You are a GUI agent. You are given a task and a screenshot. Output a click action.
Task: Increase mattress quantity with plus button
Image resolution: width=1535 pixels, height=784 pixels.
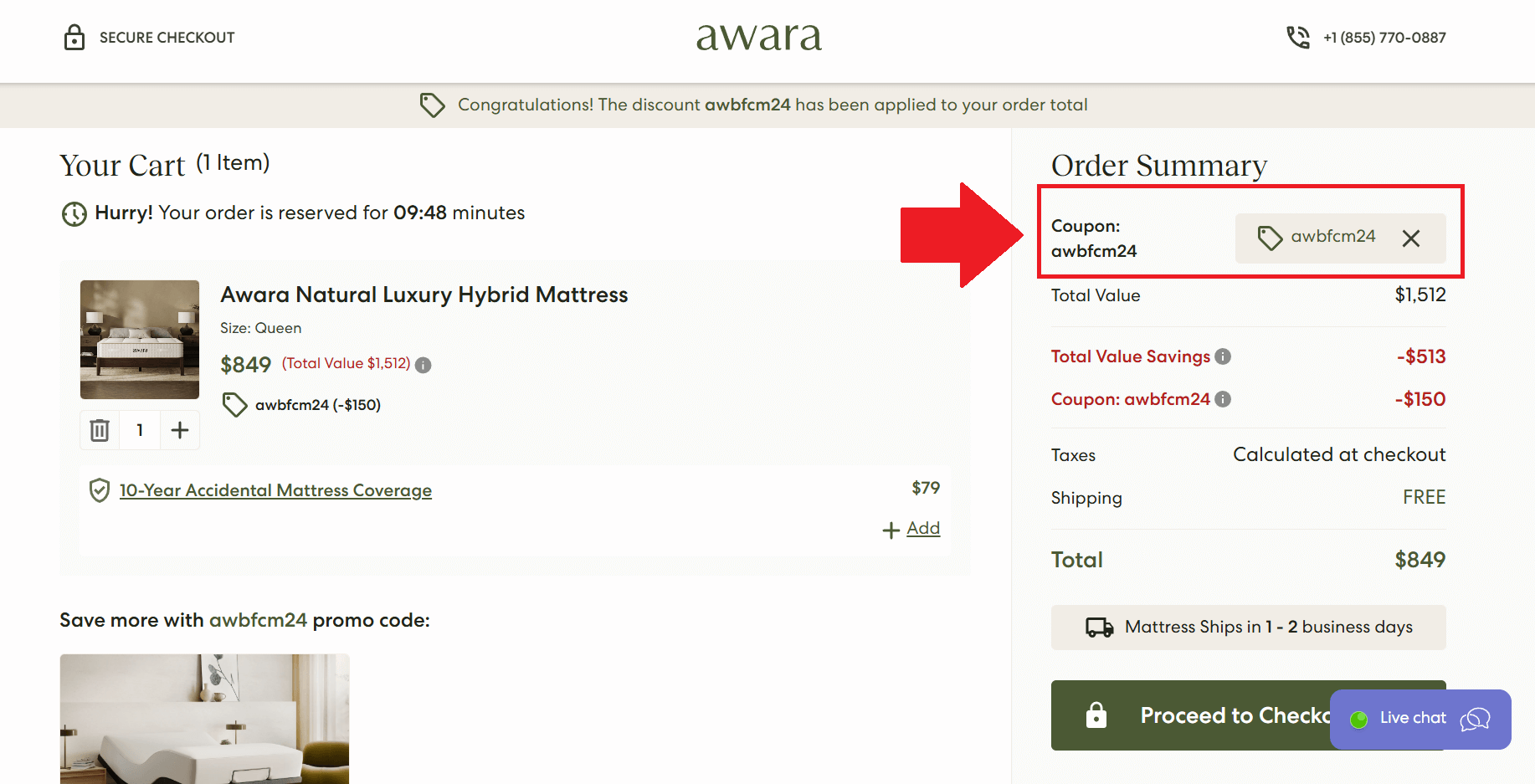180,430
